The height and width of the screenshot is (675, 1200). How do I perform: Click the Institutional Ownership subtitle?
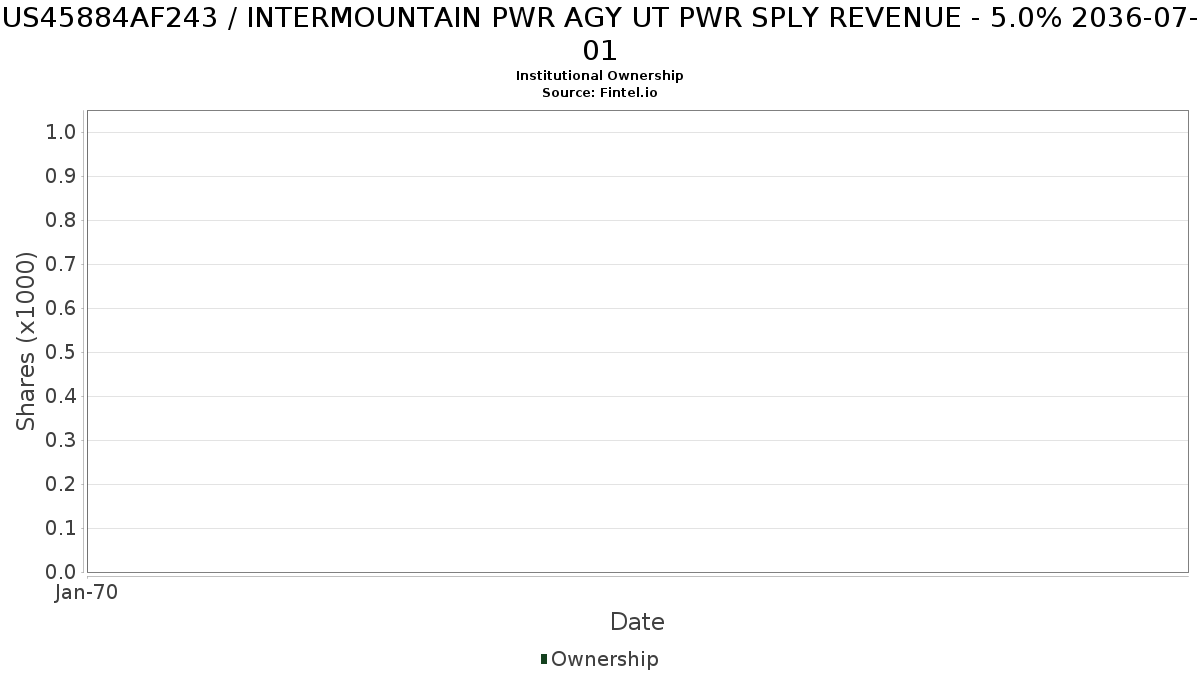tap(600, 76)
